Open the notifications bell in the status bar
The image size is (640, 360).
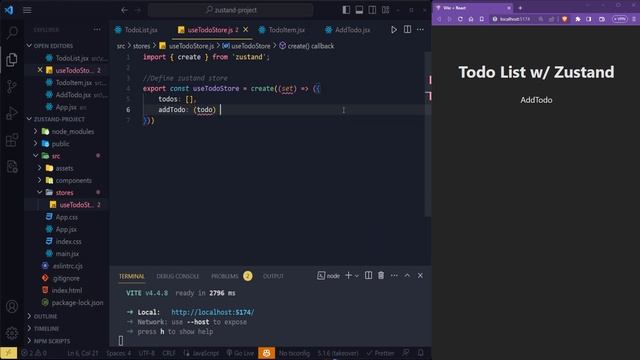click(420, 353)
